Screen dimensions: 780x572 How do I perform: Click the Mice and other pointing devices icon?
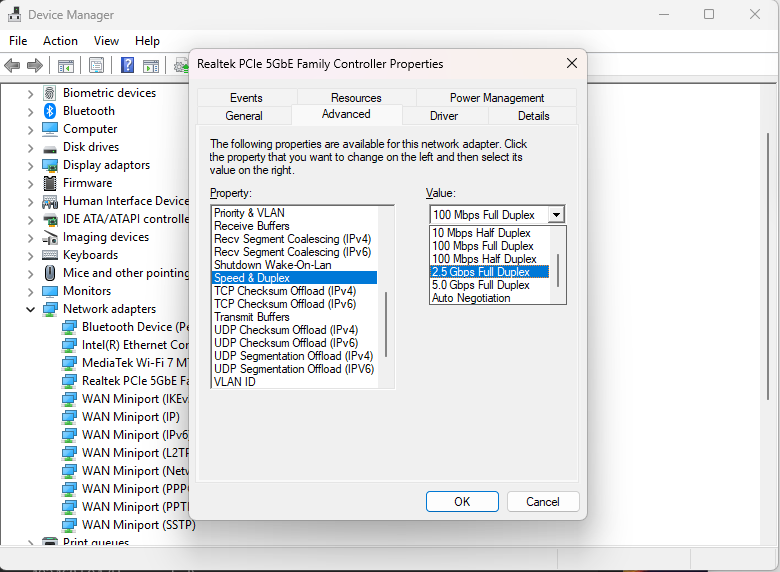point(50,273)
